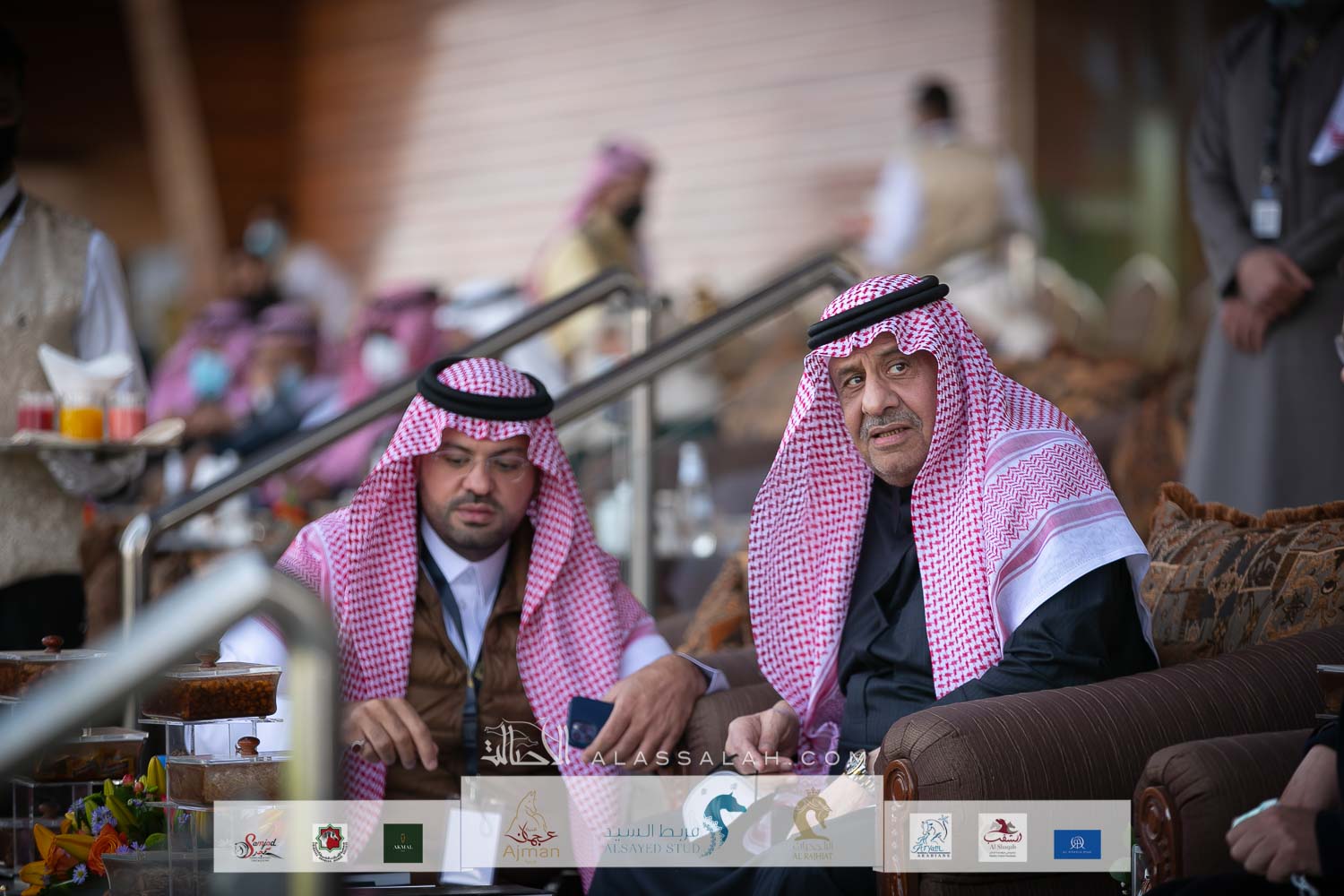
Task: Open the green and red emblem logo
Action: click(x=329, y=842)
